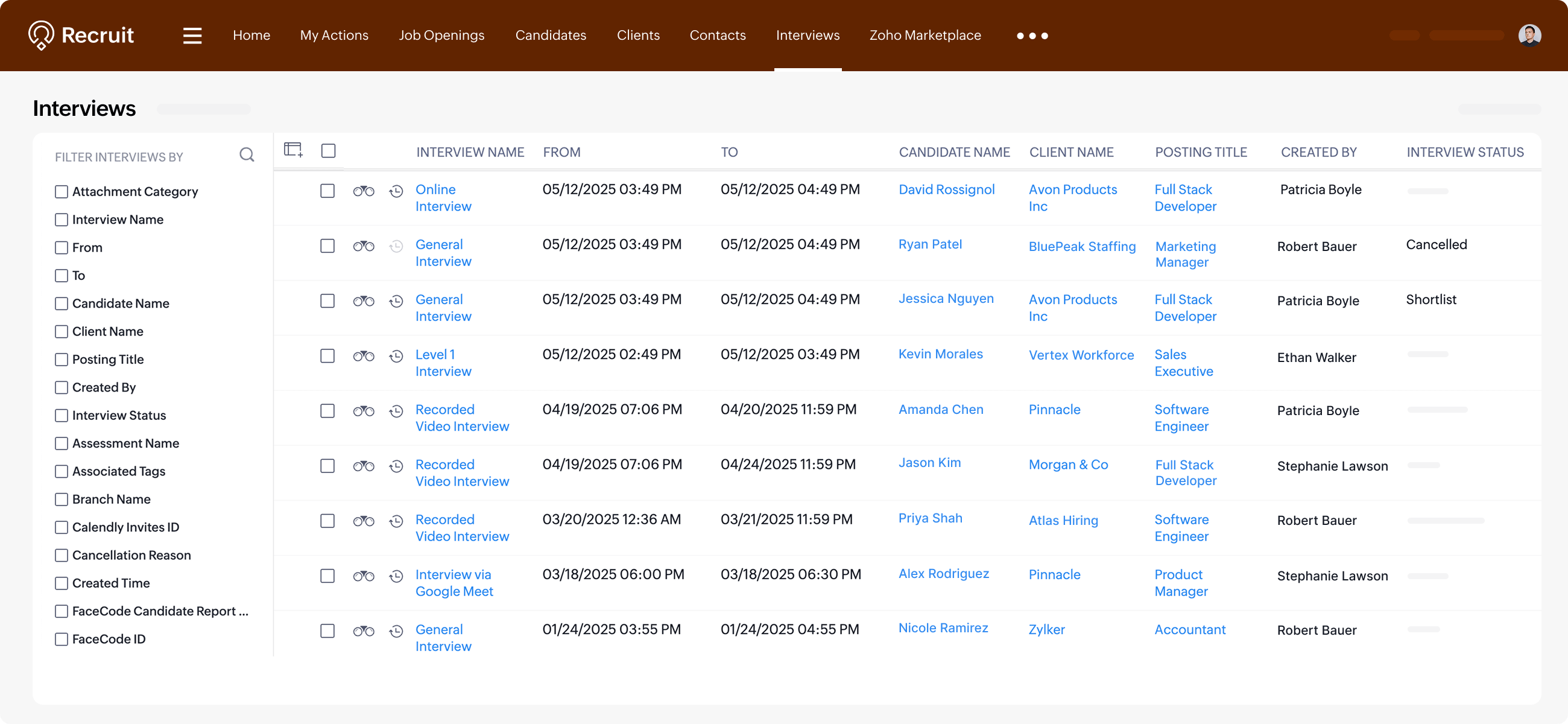Check the Cancellation Reason filter option
Viewport: 1568px width, 724px height.
(62, 555)
